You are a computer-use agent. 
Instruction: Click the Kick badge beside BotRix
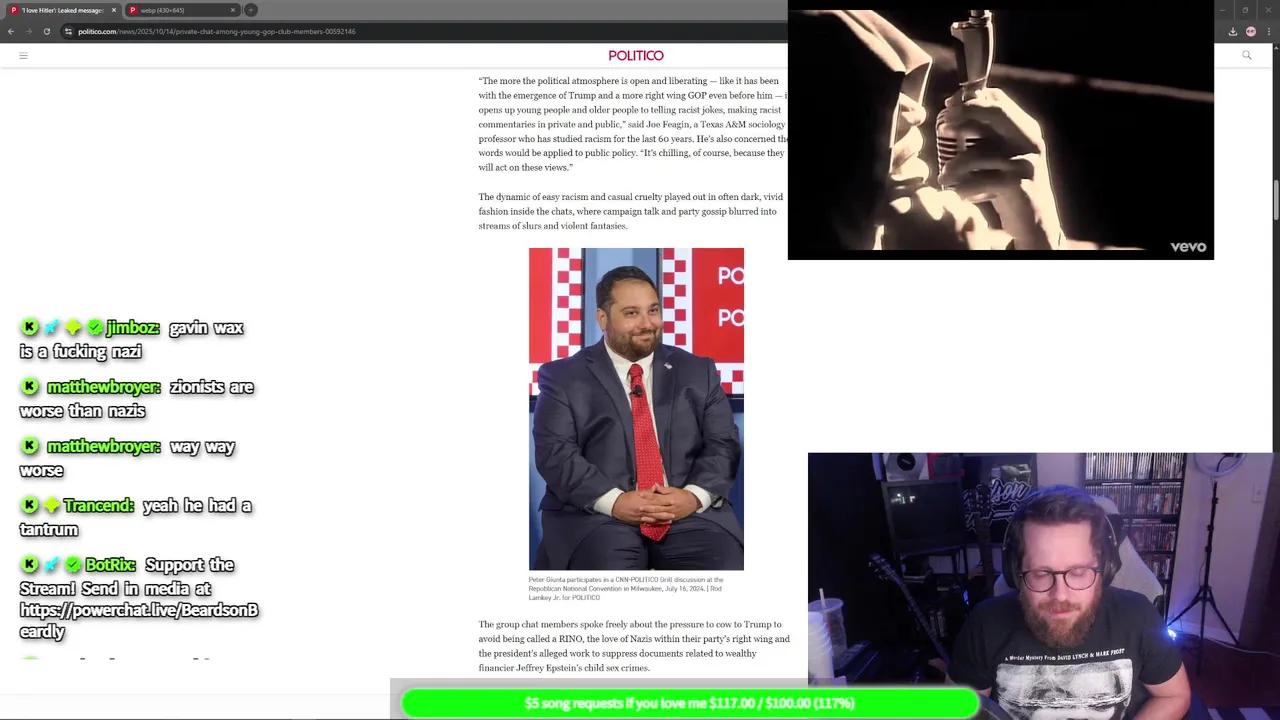pos(30,565)
